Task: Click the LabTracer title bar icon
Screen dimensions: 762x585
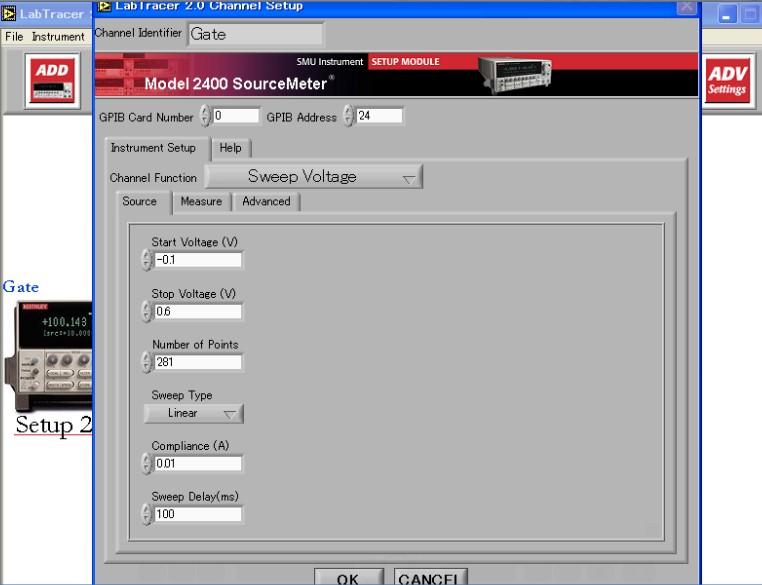Action: coord(8,14)
